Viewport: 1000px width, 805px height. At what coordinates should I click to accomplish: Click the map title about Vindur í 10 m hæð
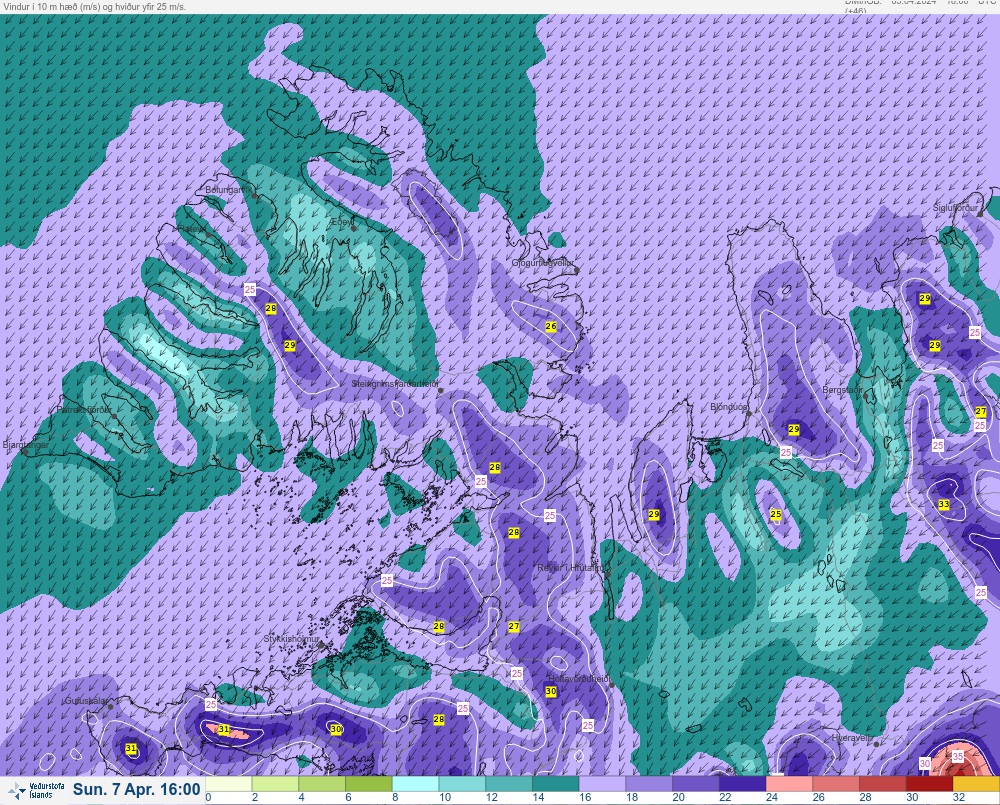coord(94,7)
